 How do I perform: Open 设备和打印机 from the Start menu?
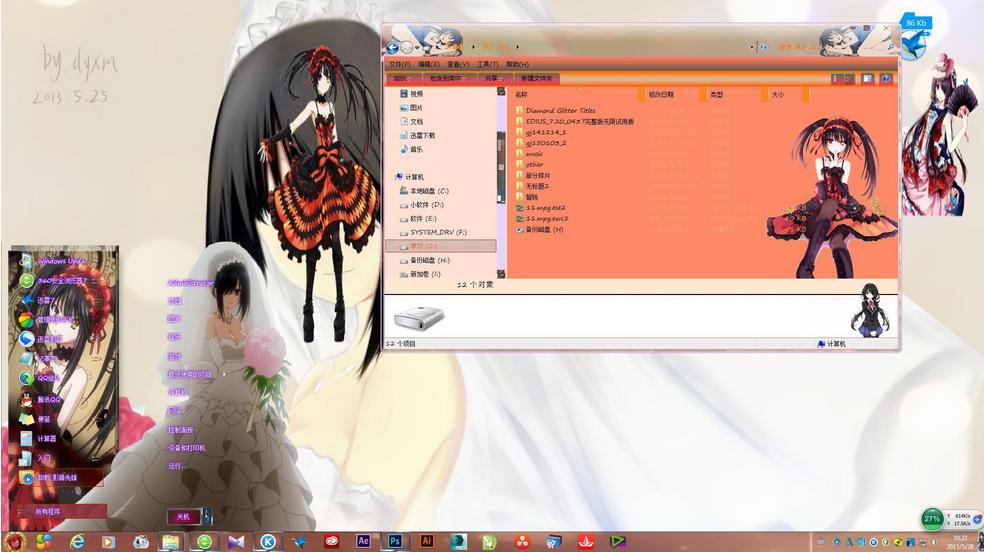(x=186, y=448)
